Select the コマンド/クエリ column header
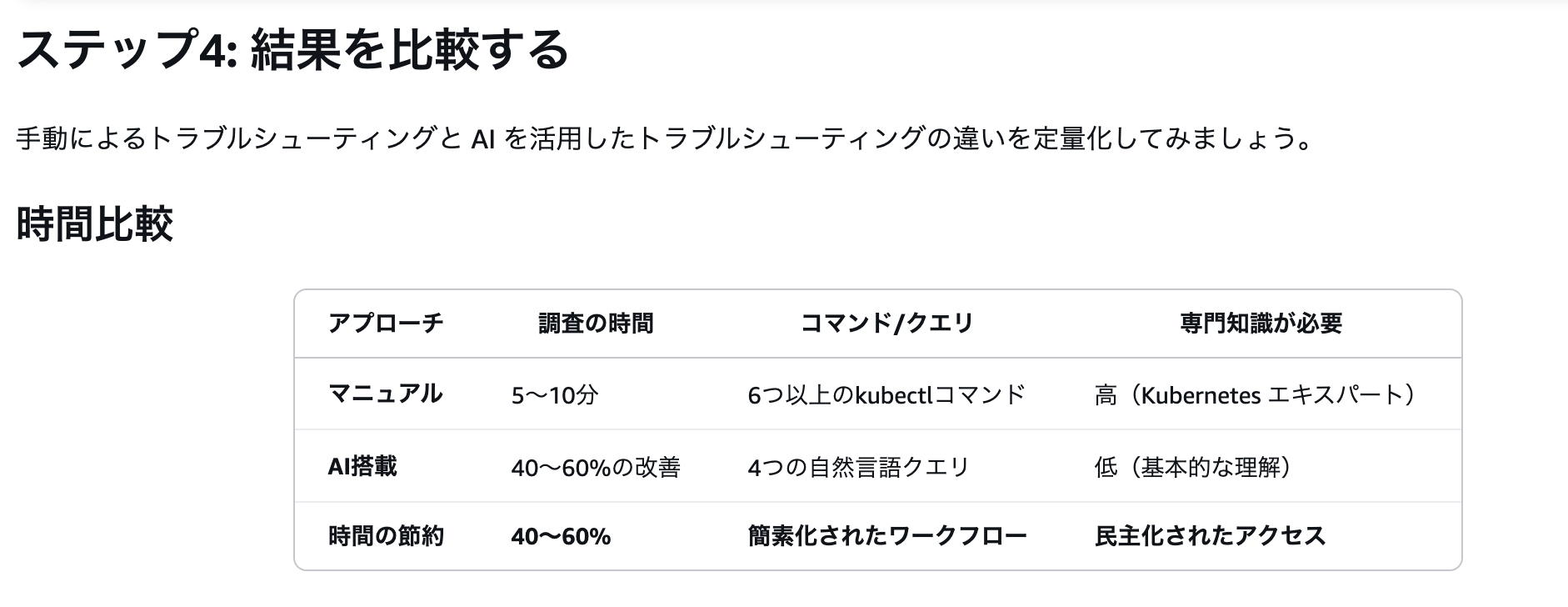 point(886,323)
